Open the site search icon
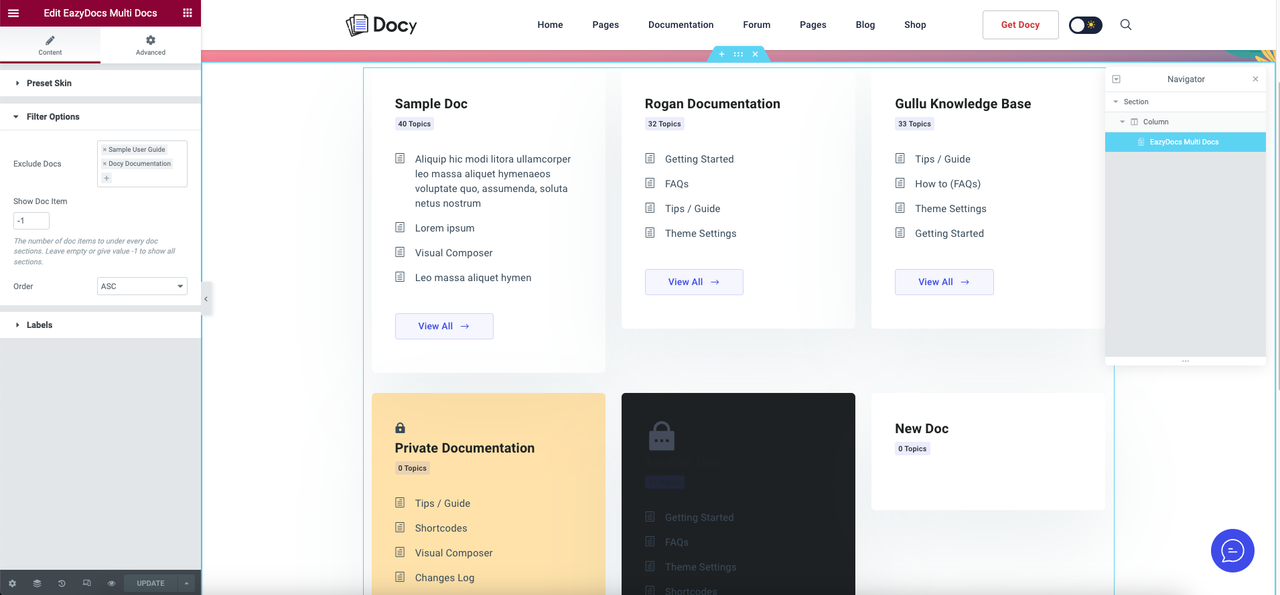 tap(1126, 25)
